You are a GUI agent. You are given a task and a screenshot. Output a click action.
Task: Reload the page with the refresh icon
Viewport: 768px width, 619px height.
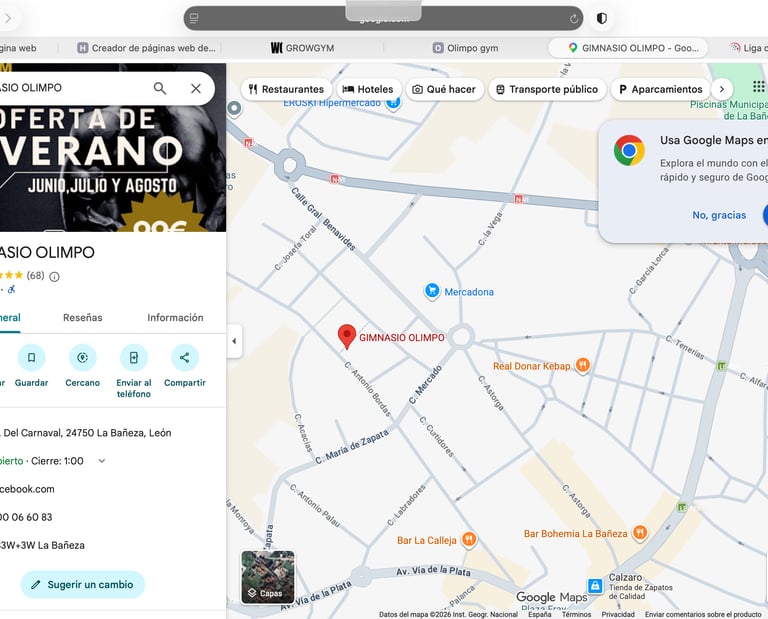coord(574,19)
